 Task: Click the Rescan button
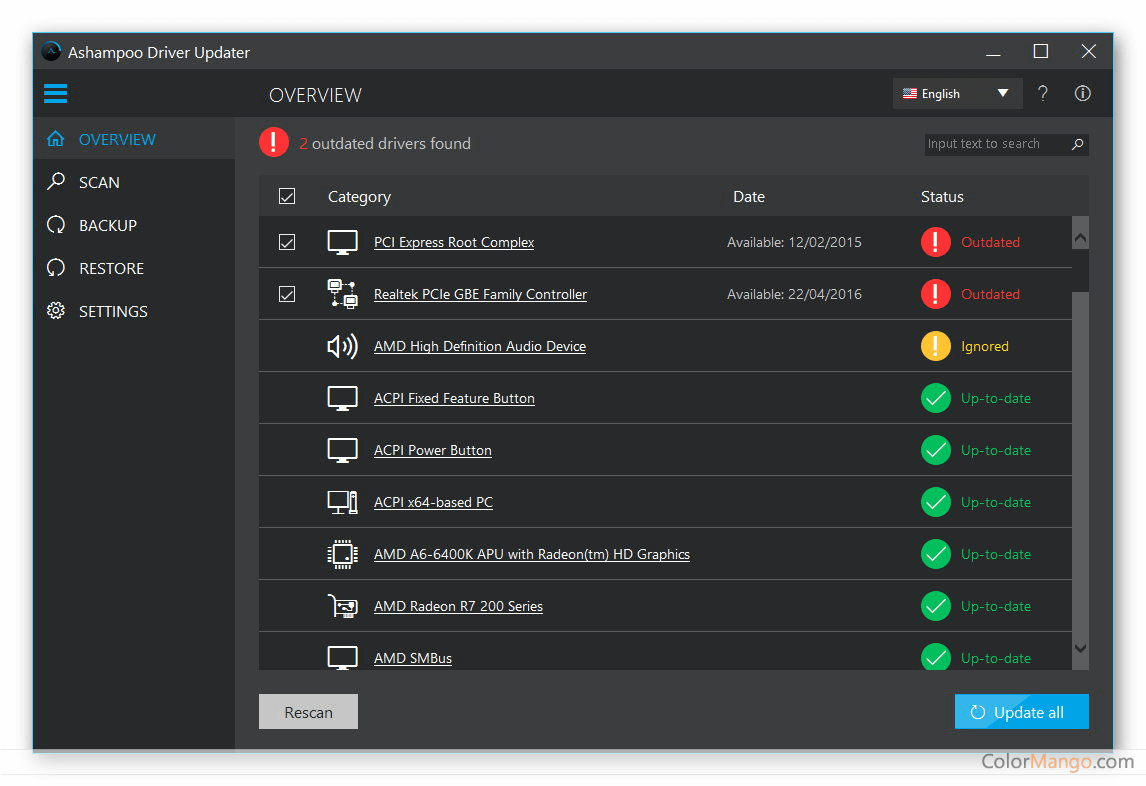pyautogui.click(x=308, y=712)
